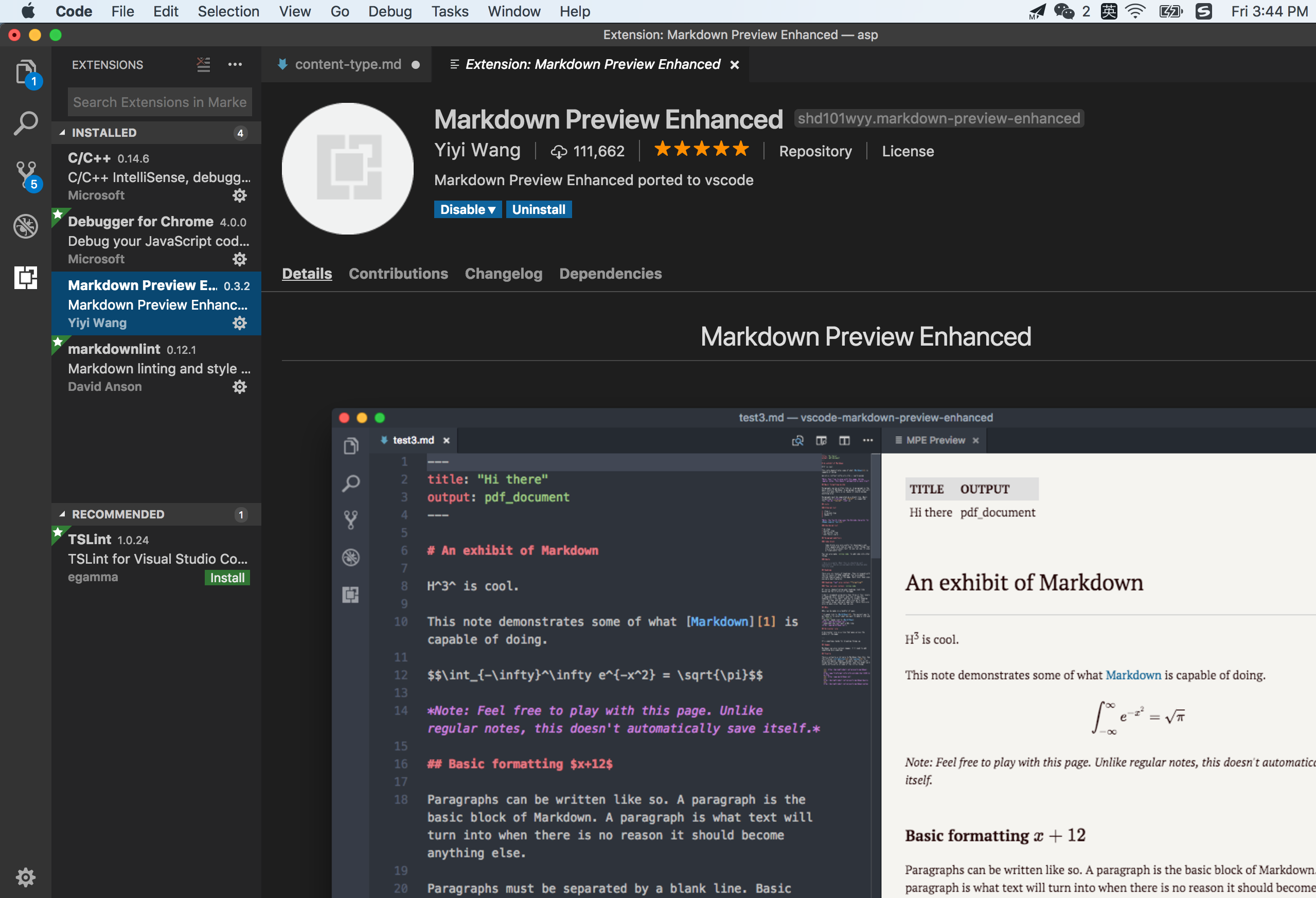Select the Debugger for Chrome extension
Image resolution: width=1316 pixels, height=898 pixels.
[x=156, y=240]
